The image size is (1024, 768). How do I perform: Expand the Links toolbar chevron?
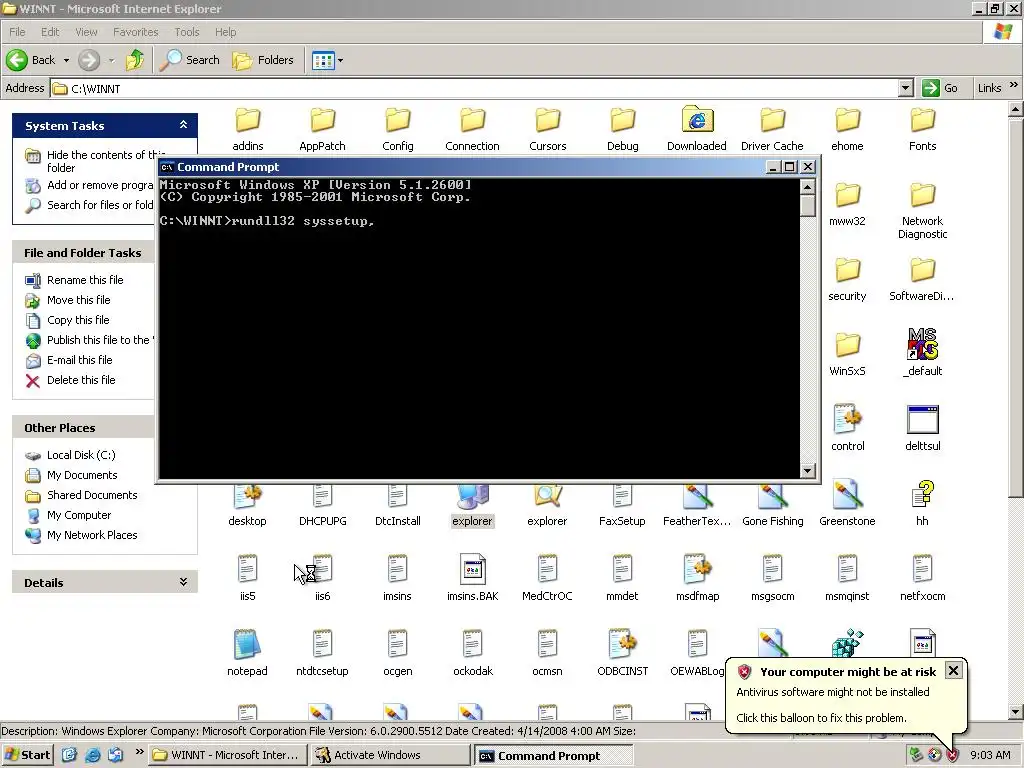pyautogui.click(x=1014, y=86)
